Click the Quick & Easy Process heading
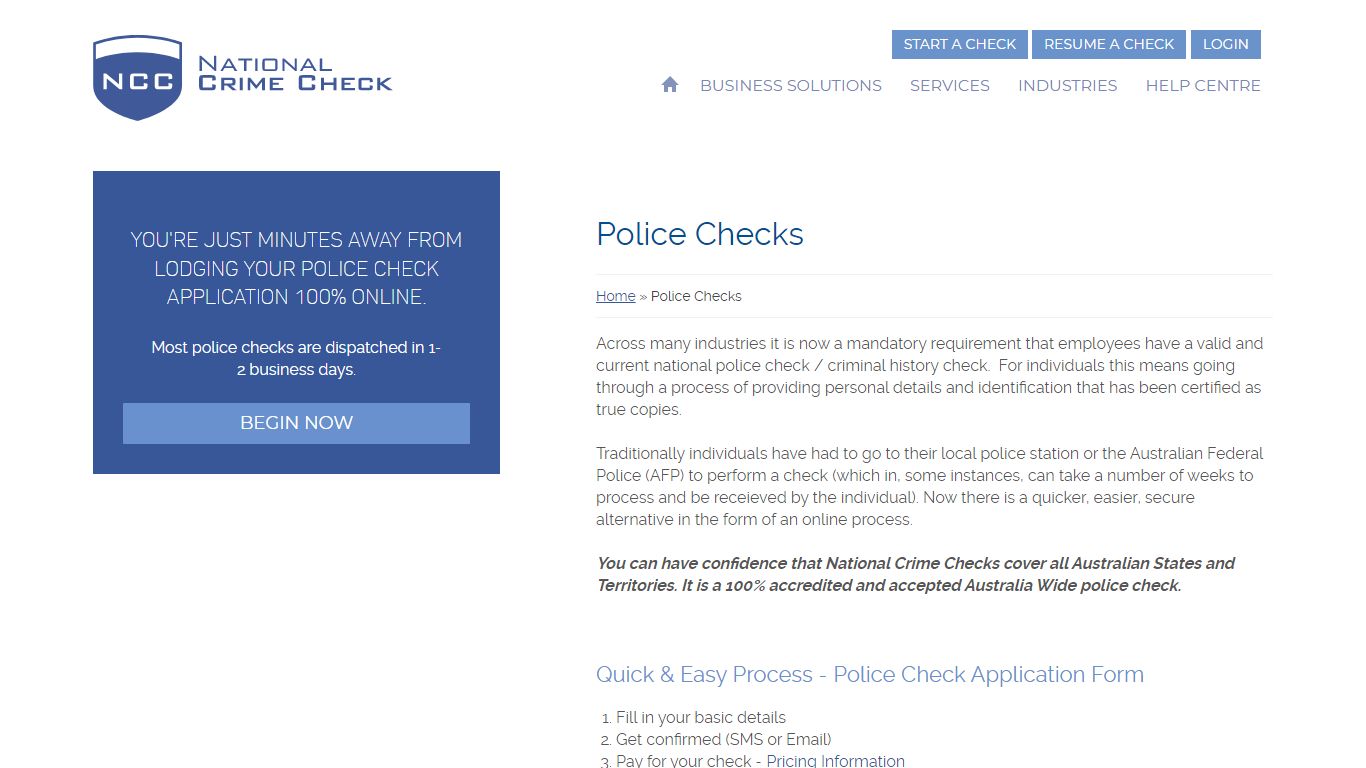The width and height of the screenshot is (1366, 768). click(x=870, y=675)
